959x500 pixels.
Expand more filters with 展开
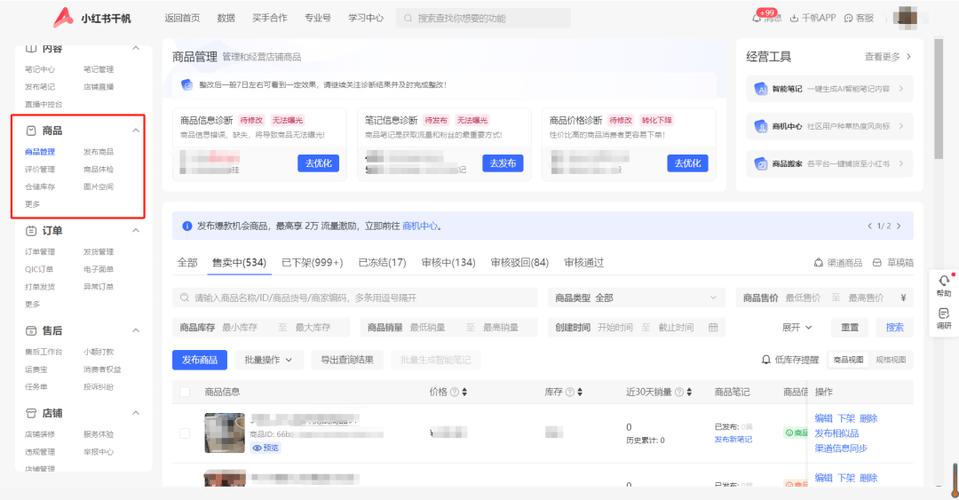pyautogui.click(x=797, y=328)
